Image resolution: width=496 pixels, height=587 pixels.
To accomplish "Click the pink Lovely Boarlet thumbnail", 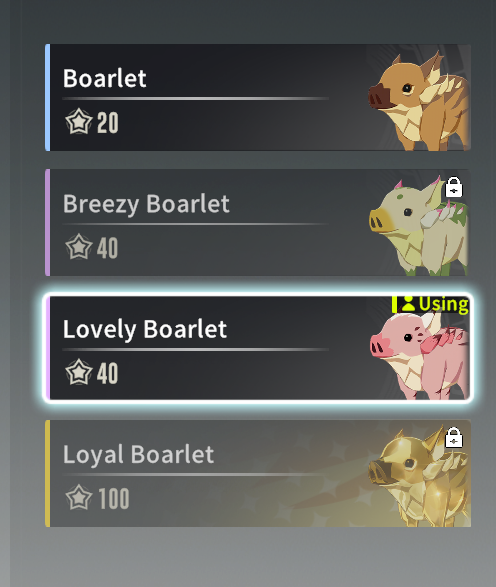I will pos(419,355).
